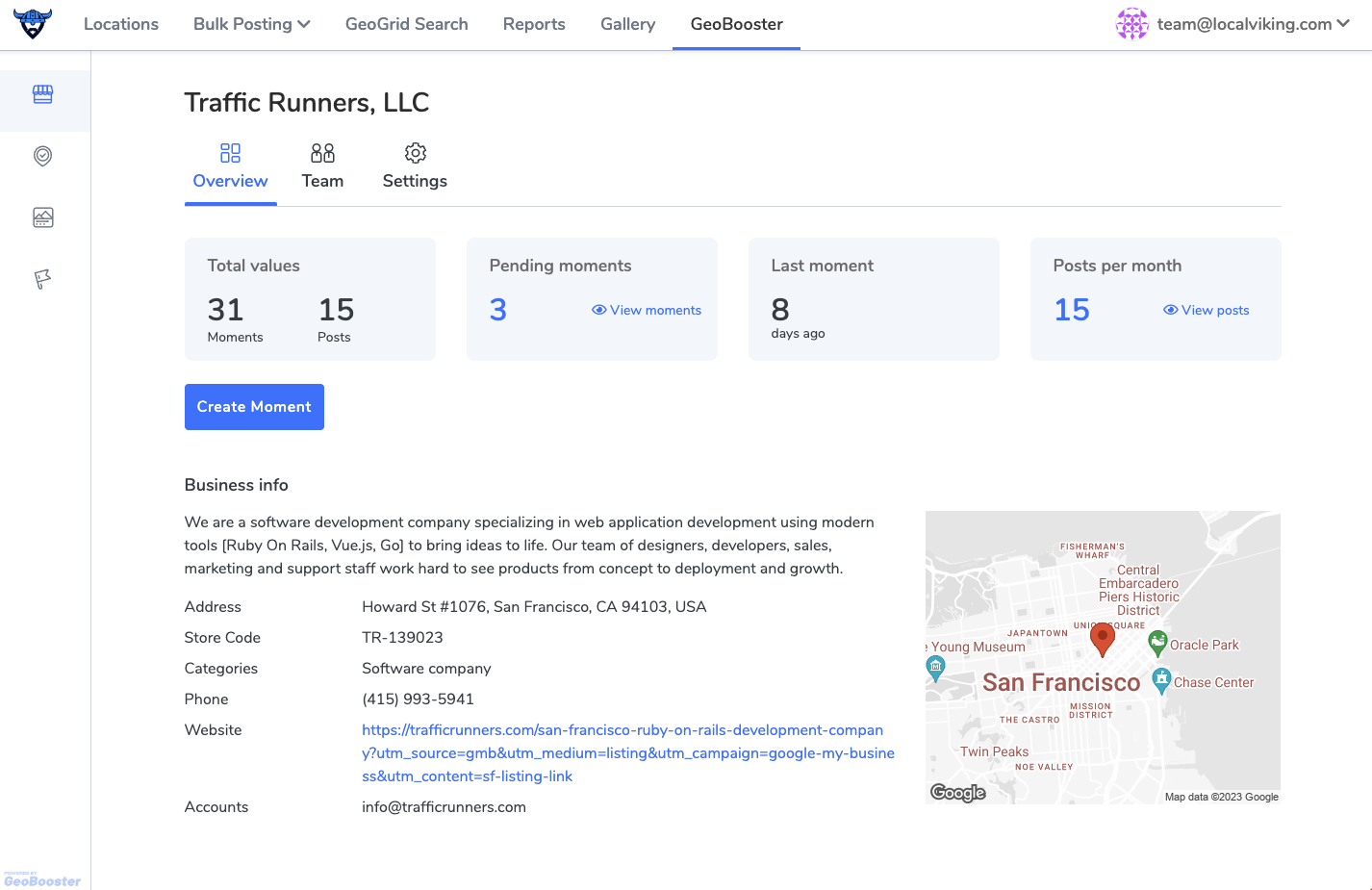Click the profile avatar icon at top right

(x=1132, y=23)
